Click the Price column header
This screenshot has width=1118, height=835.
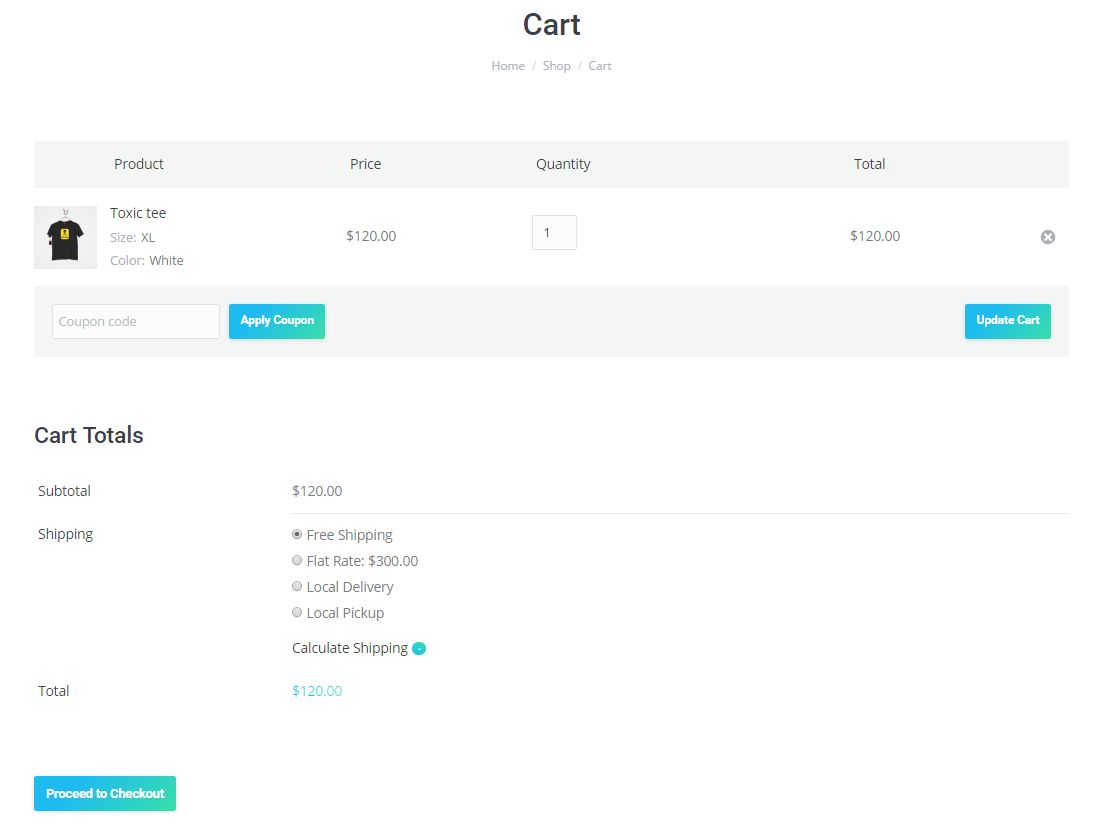(x=365, y=164)
